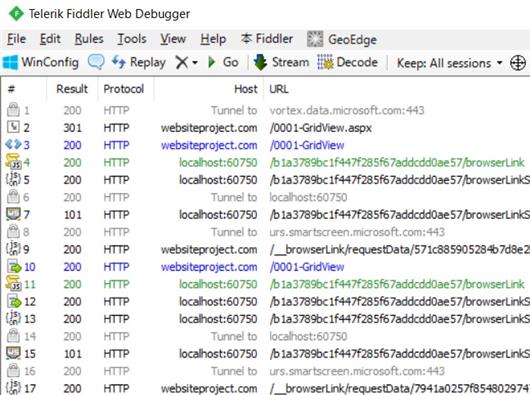
Task: Sort by the # column header
Action: [11, 89]
